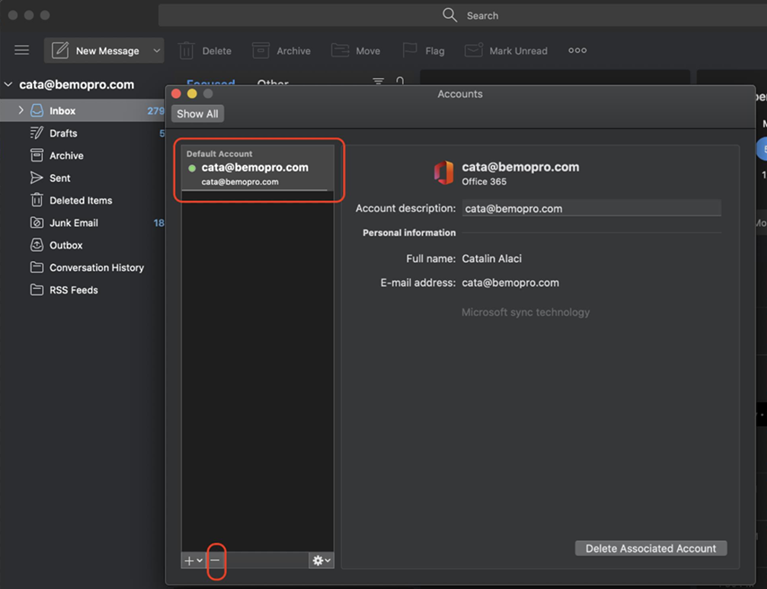
Task: Open the Deleted Items folder
Action: click(x=82, y=201)
